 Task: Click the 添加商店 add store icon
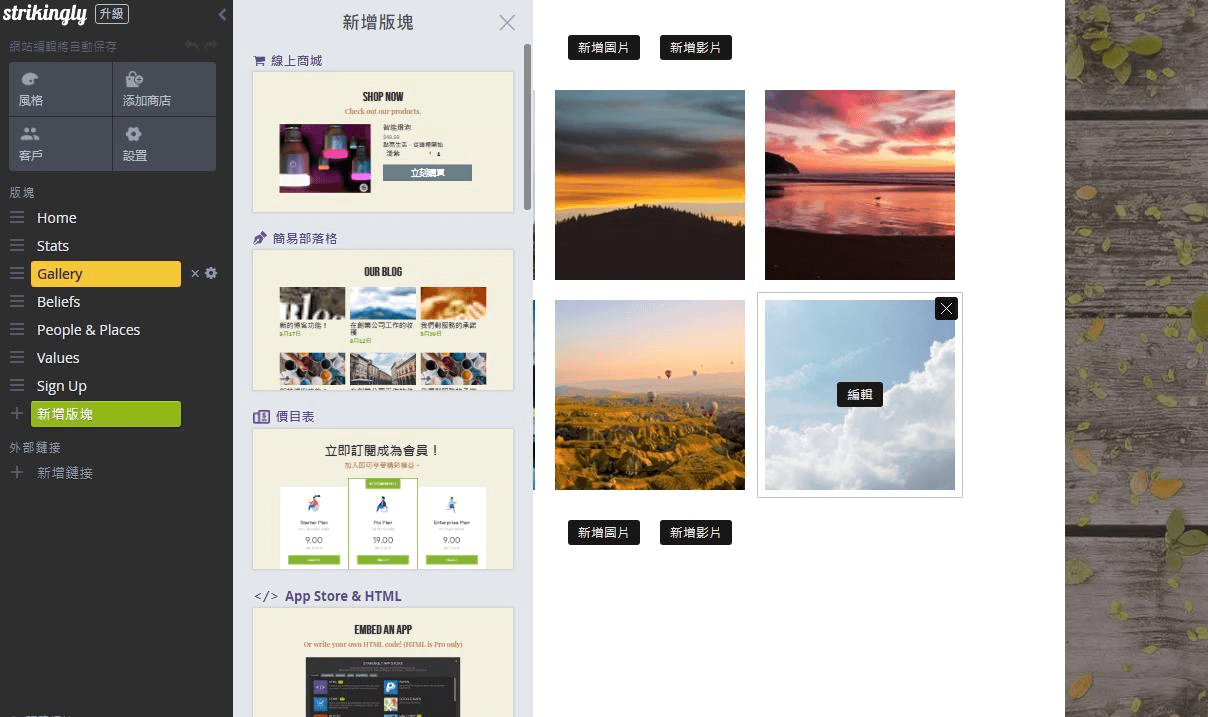133,80
